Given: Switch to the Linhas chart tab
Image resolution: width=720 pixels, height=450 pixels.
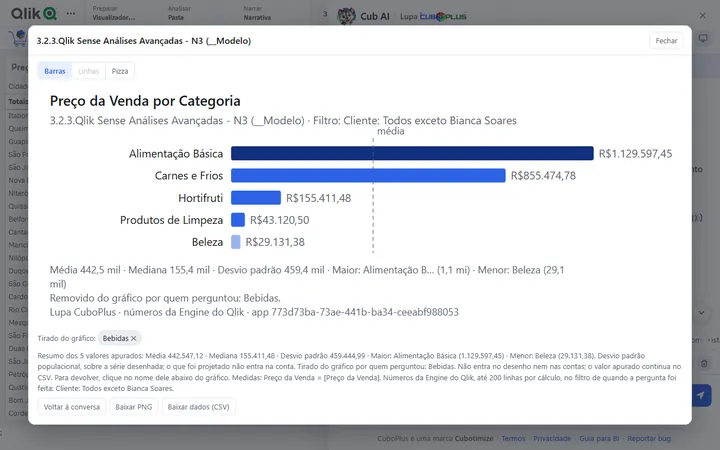Looking at the screenshot, I should click(x=88, y=71).
